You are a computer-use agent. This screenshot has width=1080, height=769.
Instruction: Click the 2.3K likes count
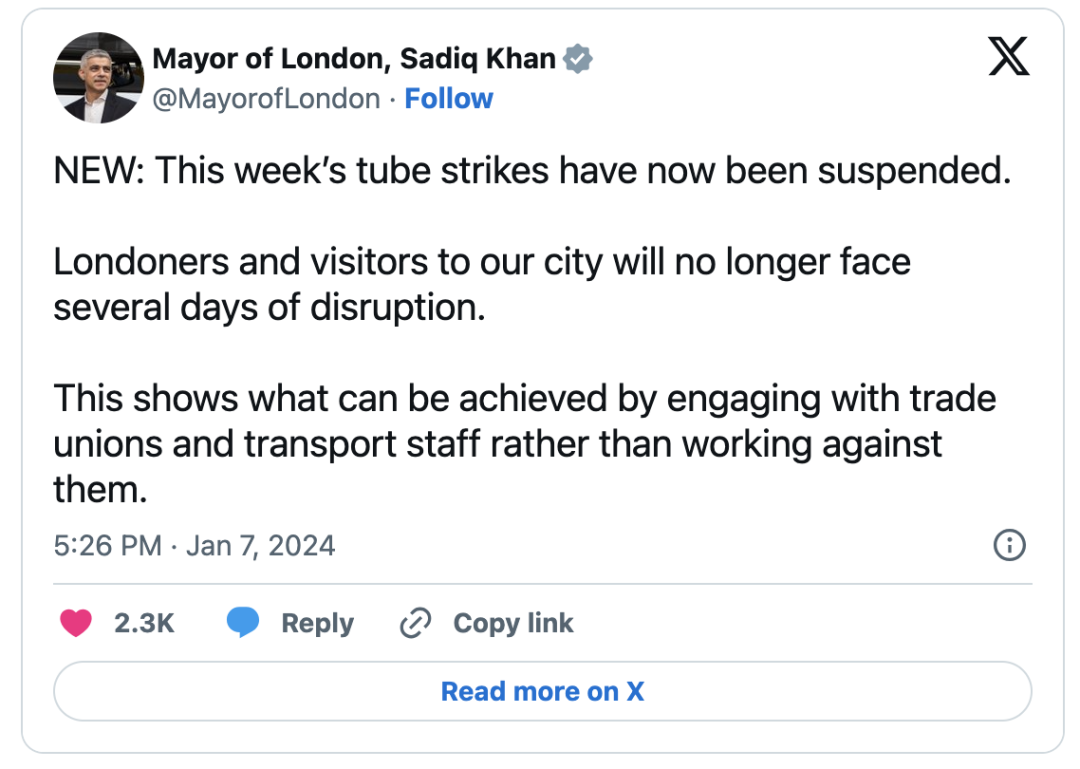[144, 623]
